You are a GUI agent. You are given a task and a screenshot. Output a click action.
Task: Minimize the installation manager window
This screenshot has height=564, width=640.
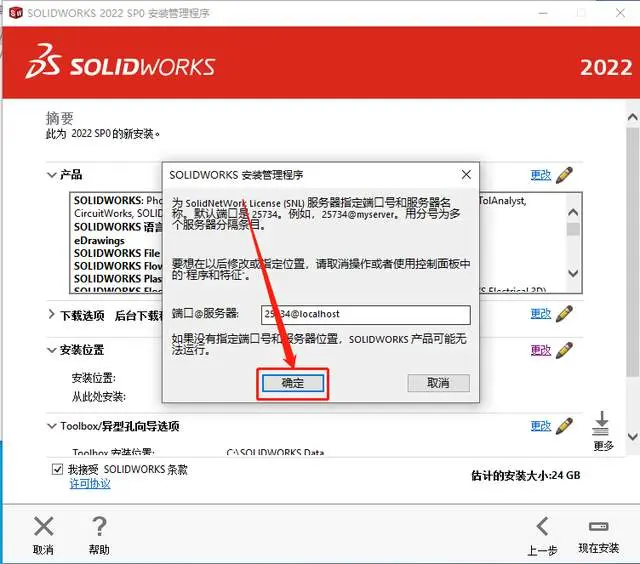tap(543, 13)
